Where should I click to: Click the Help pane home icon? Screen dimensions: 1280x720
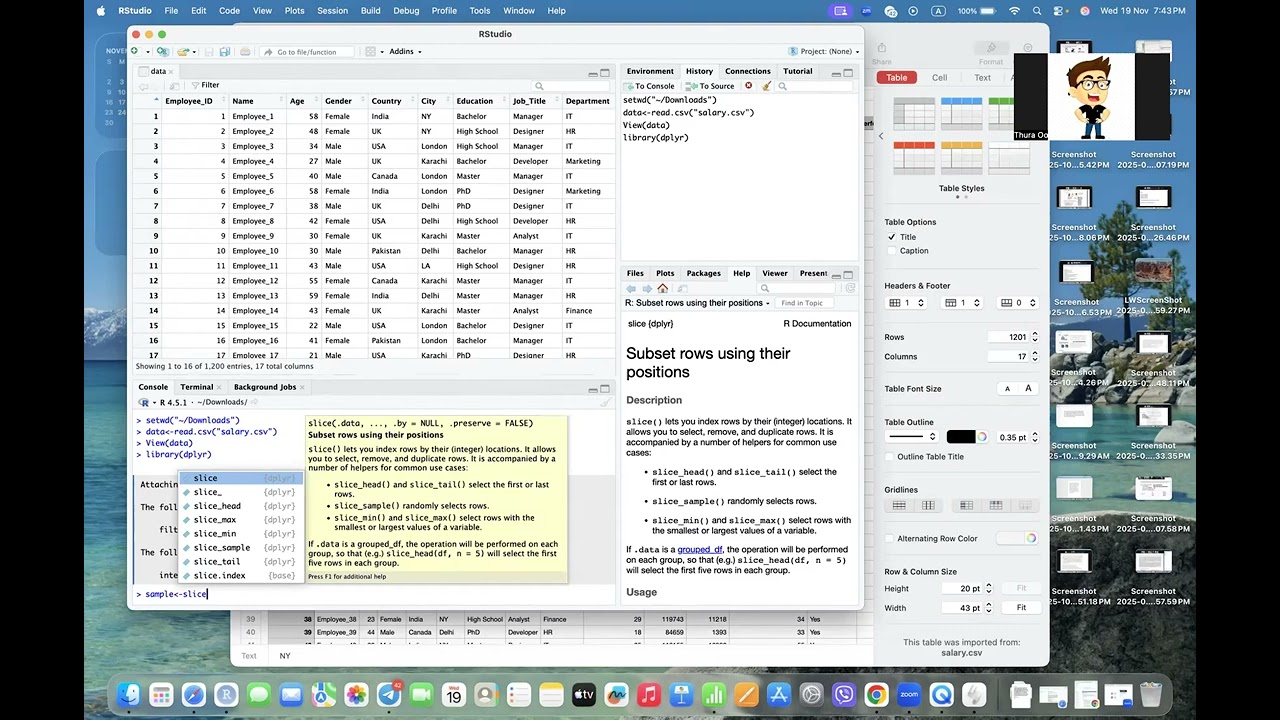(662, 288)
